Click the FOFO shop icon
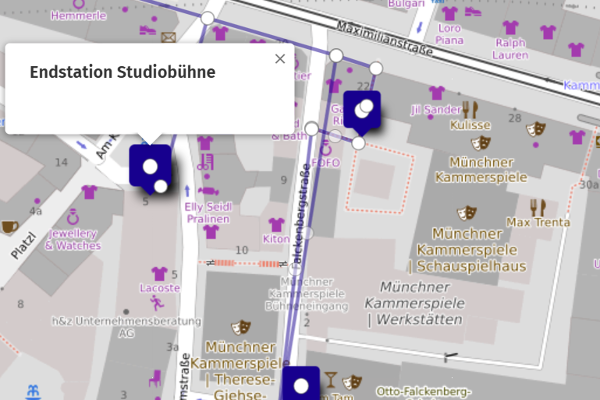600x400 pixels. point(326,148)
